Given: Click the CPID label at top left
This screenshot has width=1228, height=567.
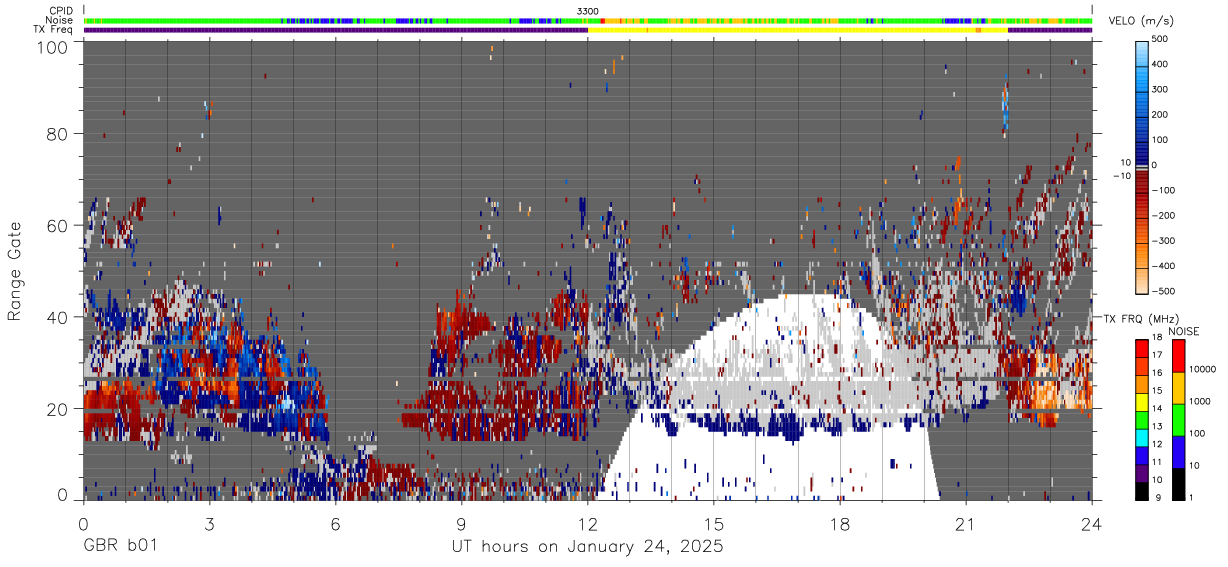Looking at the screenshot, I should point(60,11).
